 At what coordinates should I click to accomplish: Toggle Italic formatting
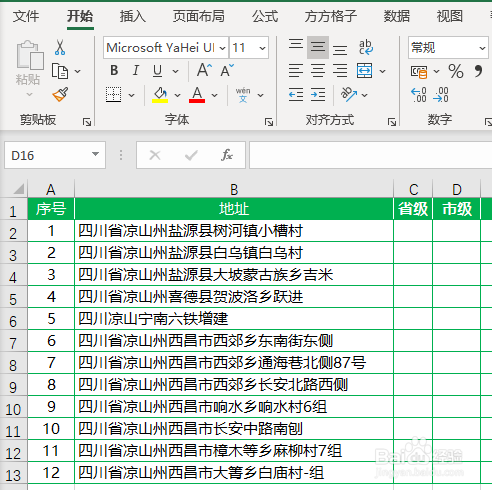pyautogui.click(x=136, y=70)
